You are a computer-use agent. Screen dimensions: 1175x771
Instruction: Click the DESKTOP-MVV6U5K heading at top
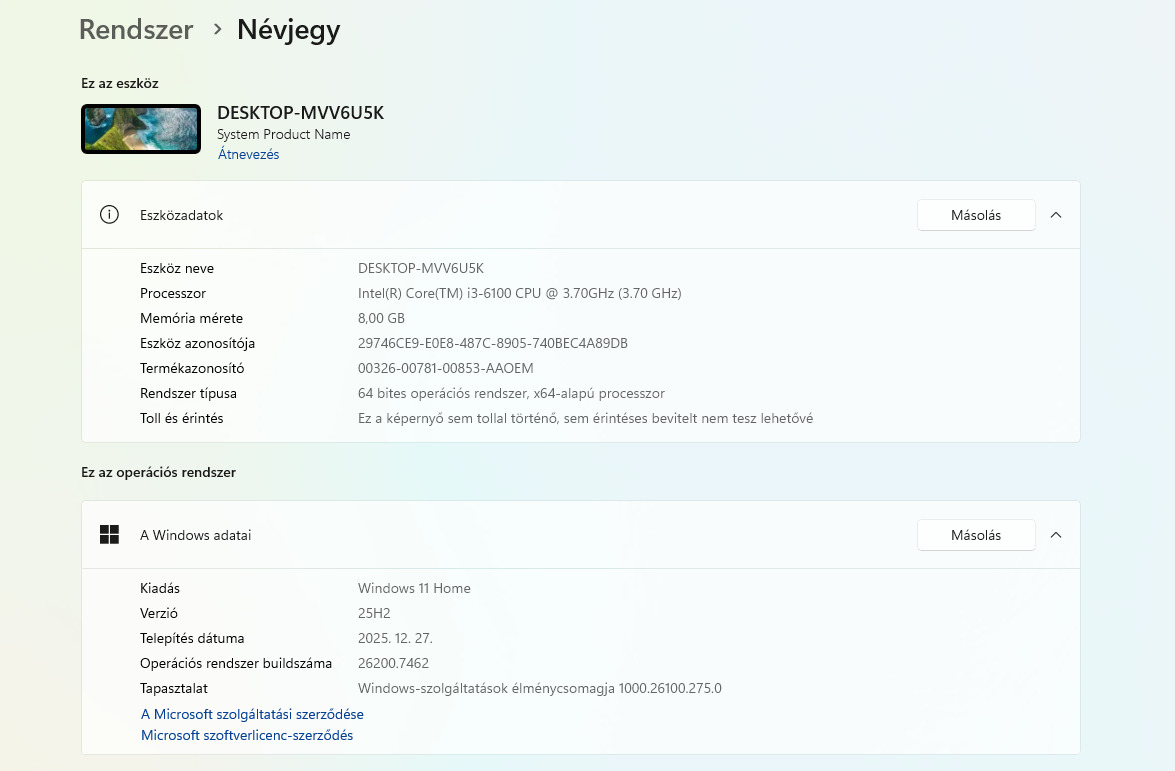300,113
